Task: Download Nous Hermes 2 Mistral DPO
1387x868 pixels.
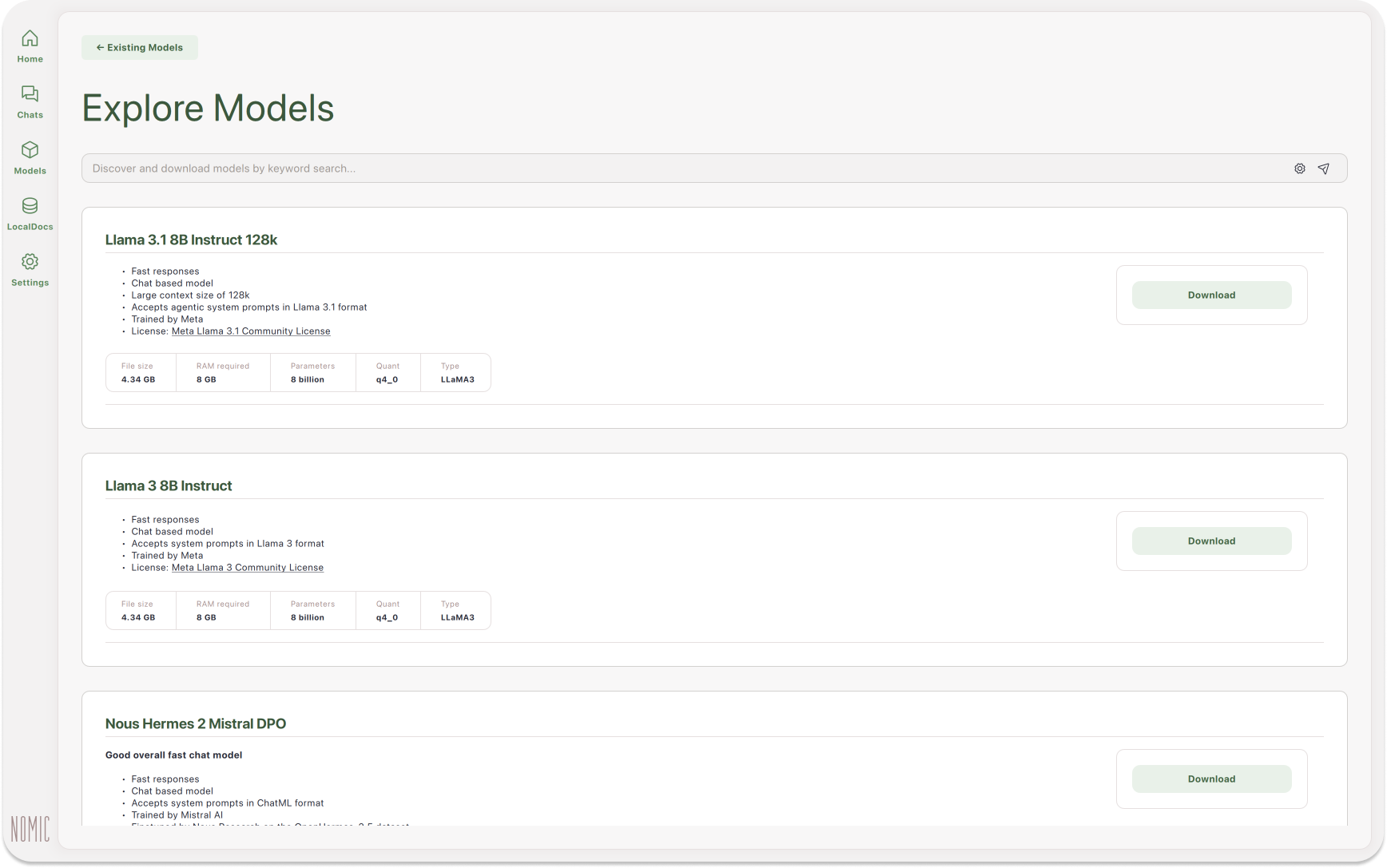Action: point(1211,779)
